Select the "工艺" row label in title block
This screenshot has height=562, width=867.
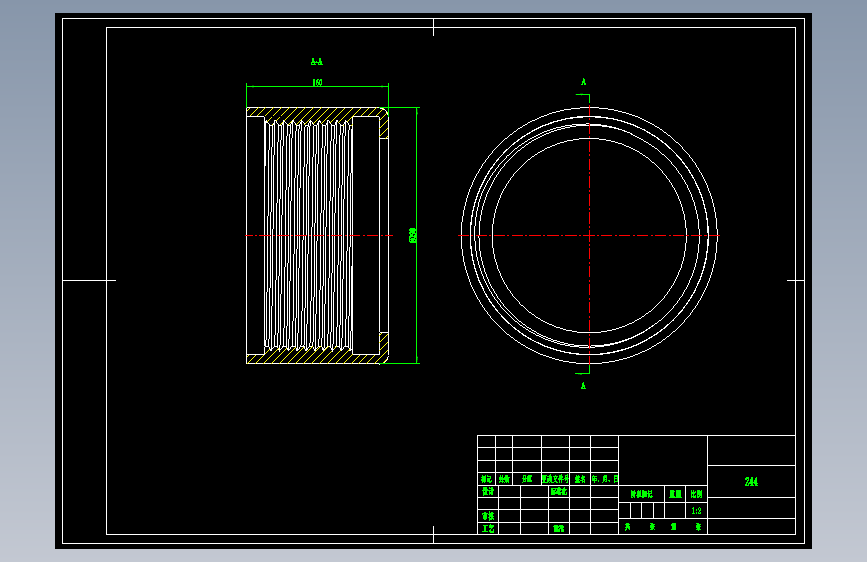[488, 529]
